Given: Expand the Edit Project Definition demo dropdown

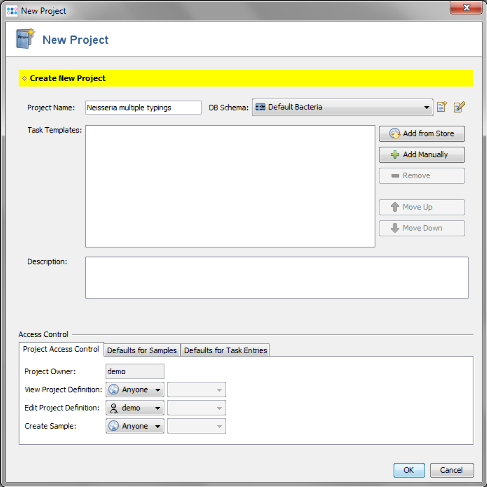Looking at the screenshot, I should [x=135, y=408].
